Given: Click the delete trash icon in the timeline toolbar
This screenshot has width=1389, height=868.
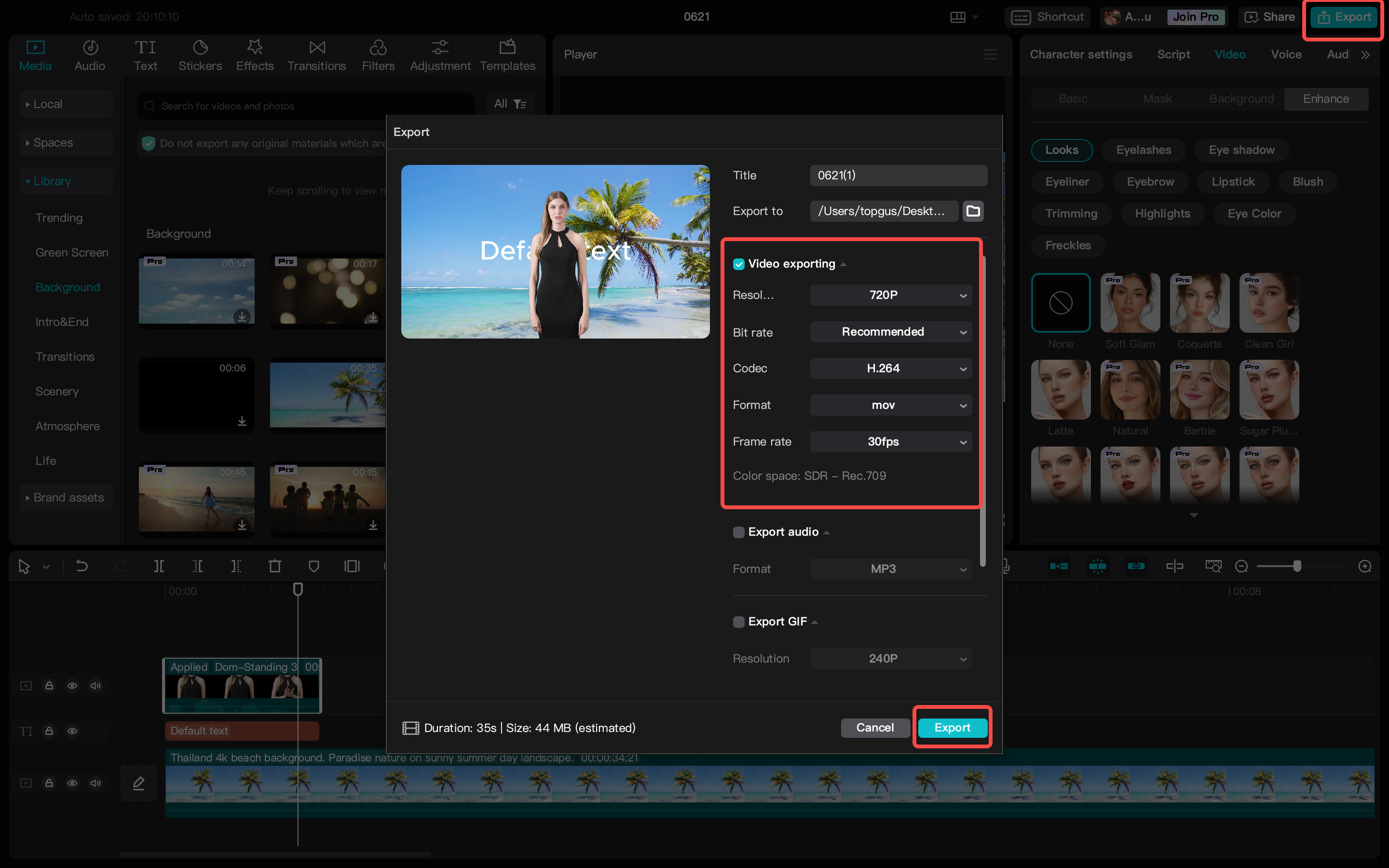Looking at the screenshot, I should tap(275, 567).
